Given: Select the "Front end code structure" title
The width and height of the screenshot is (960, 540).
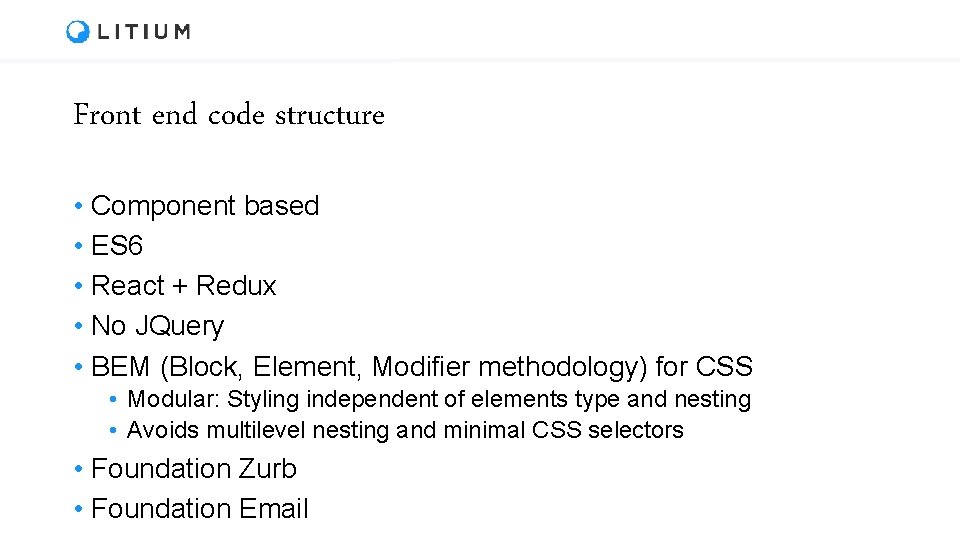Looking at the screenshot, I should [x=228, y=116].
